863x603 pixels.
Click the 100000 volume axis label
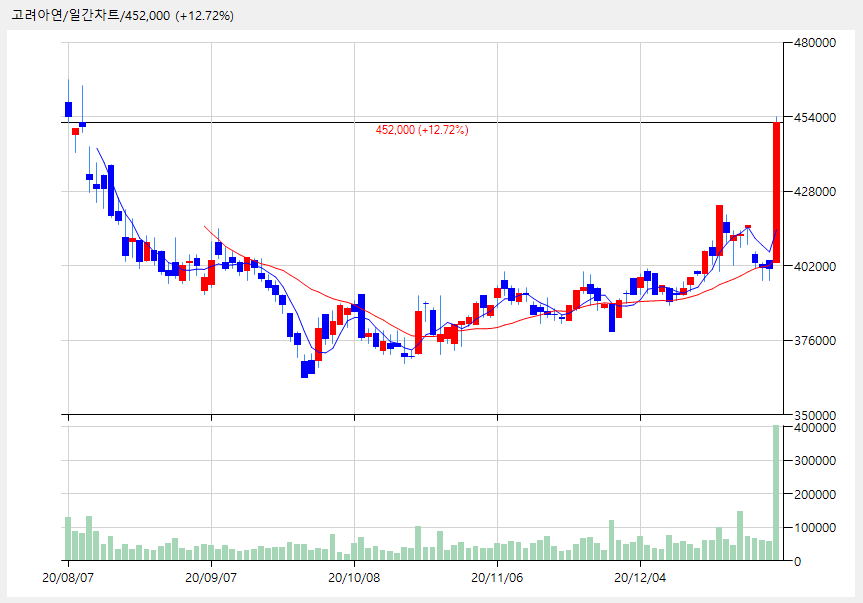coord(815,528)
